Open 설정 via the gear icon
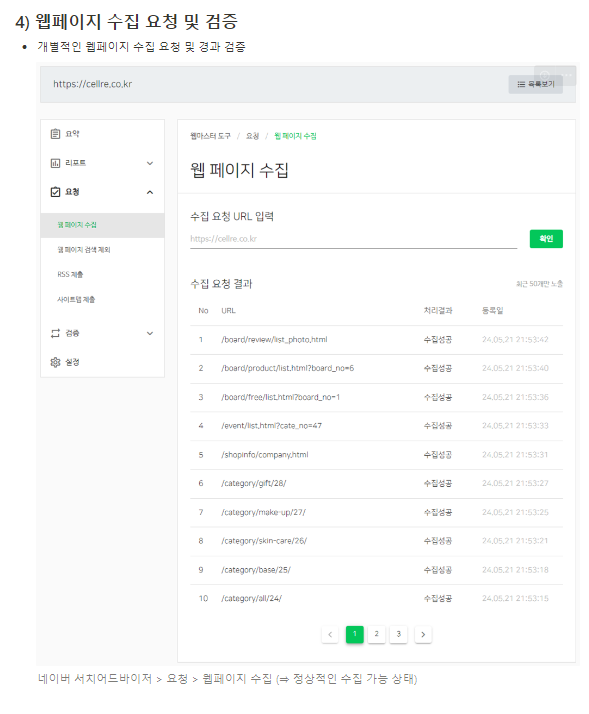Viewport: 589px width, 714px height. (55, 362)
